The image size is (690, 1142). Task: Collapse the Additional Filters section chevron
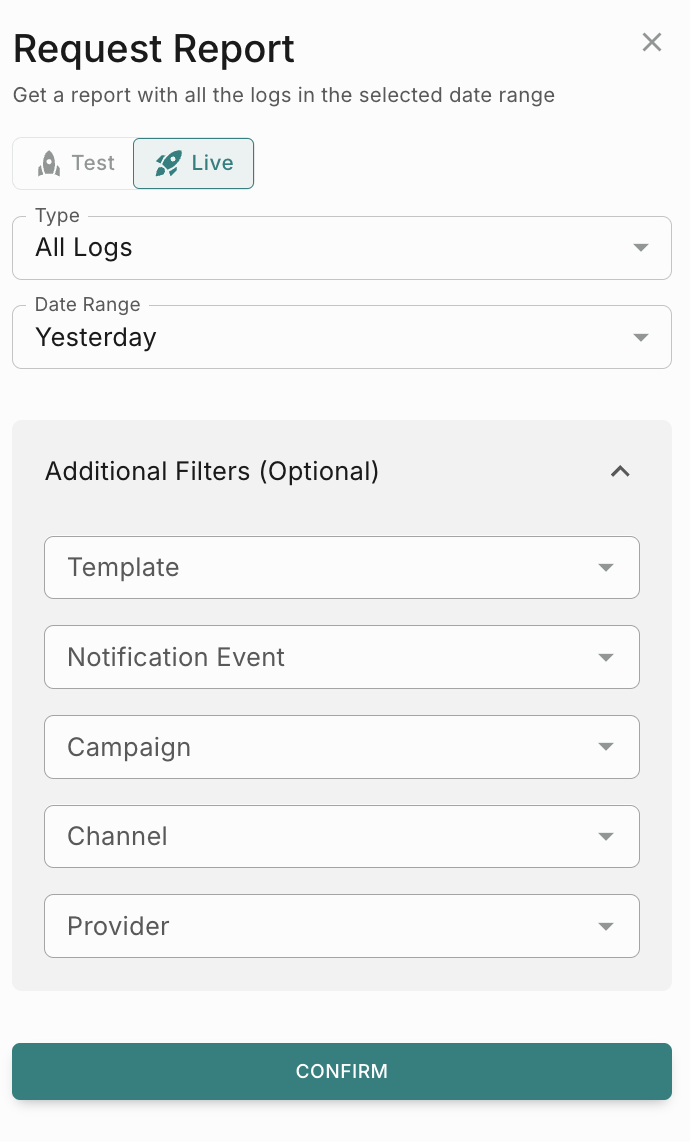click(x=620, y=471)
